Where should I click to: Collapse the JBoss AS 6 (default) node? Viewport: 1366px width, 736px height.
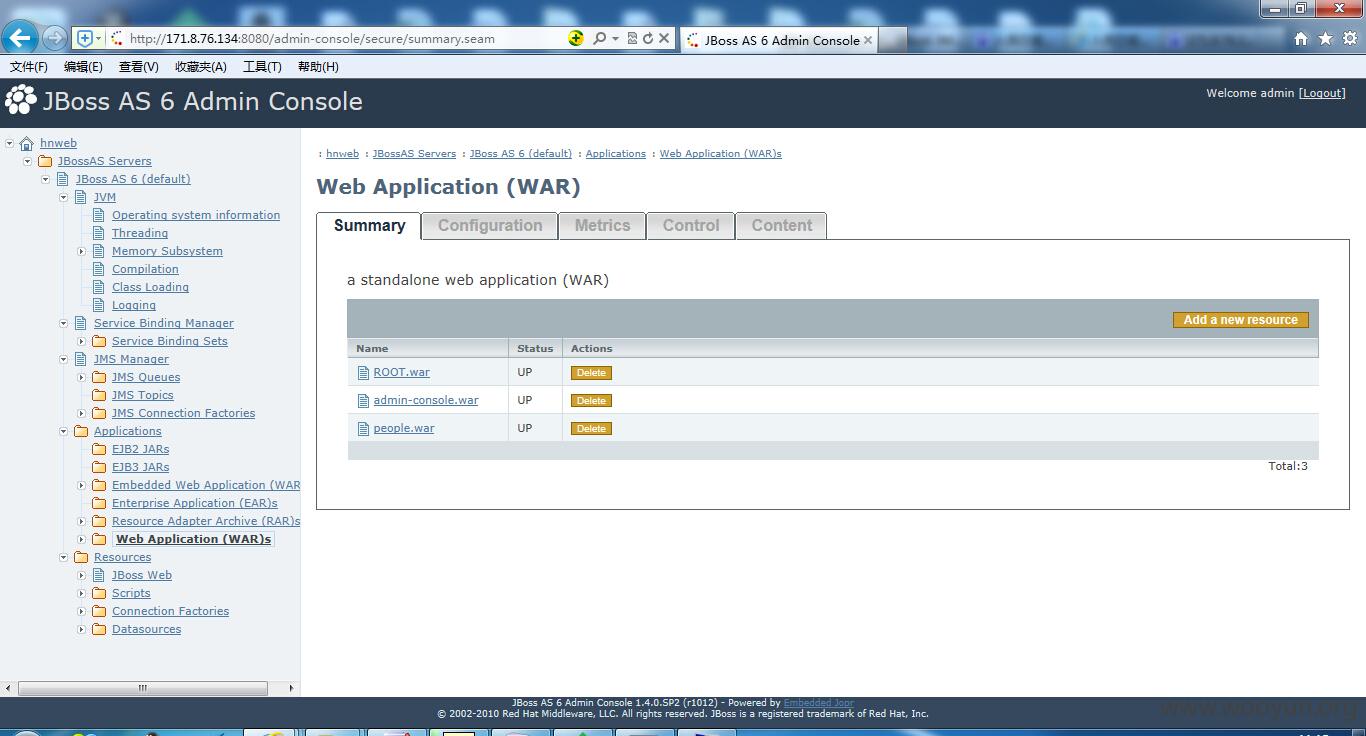point(45,180)
